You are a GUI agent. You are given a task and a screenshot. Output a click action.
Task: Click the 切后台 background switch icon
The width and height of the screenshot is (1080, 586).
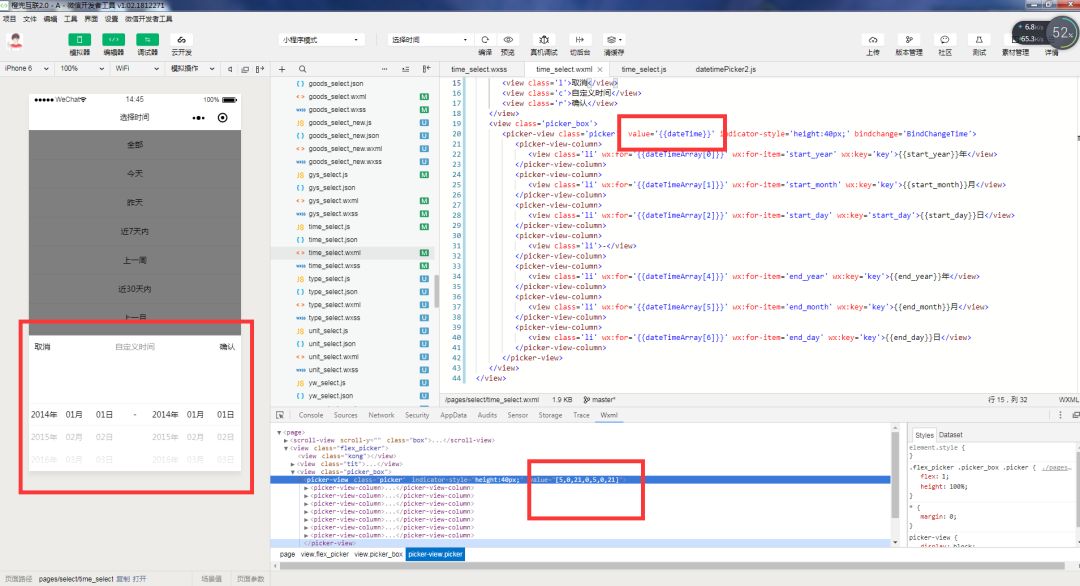579,40
